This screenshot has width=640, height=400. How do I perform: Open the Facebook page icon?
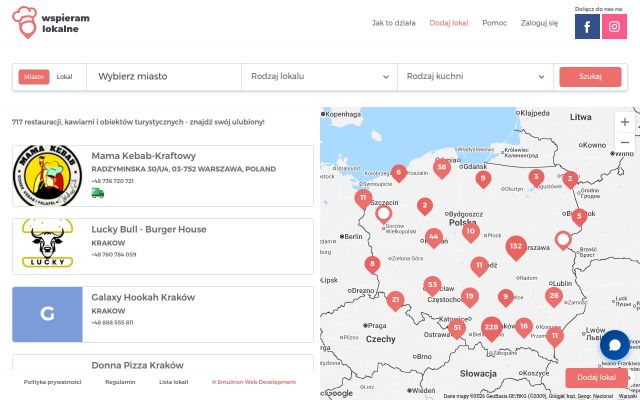(587, 27)
